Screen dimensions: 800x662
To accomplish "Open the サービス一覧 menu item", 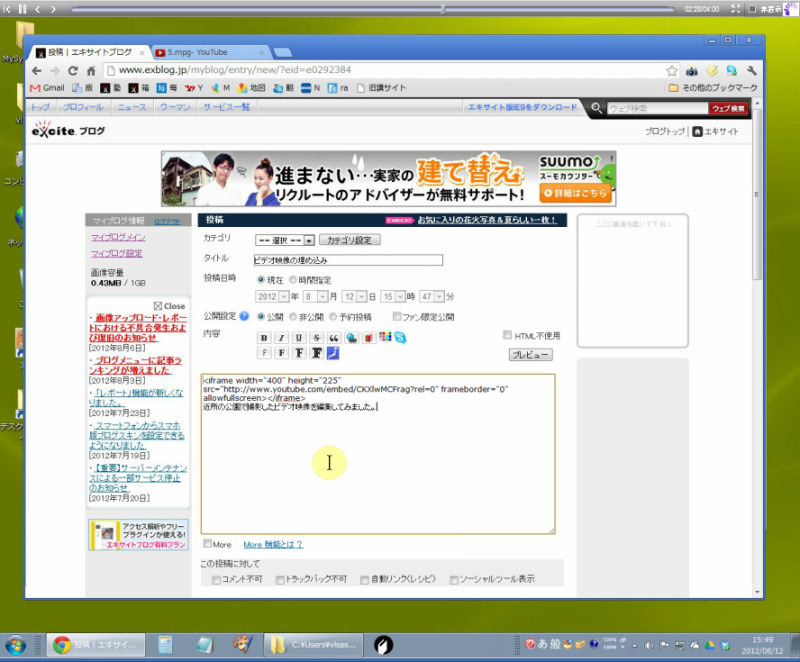I will point(227,107).
